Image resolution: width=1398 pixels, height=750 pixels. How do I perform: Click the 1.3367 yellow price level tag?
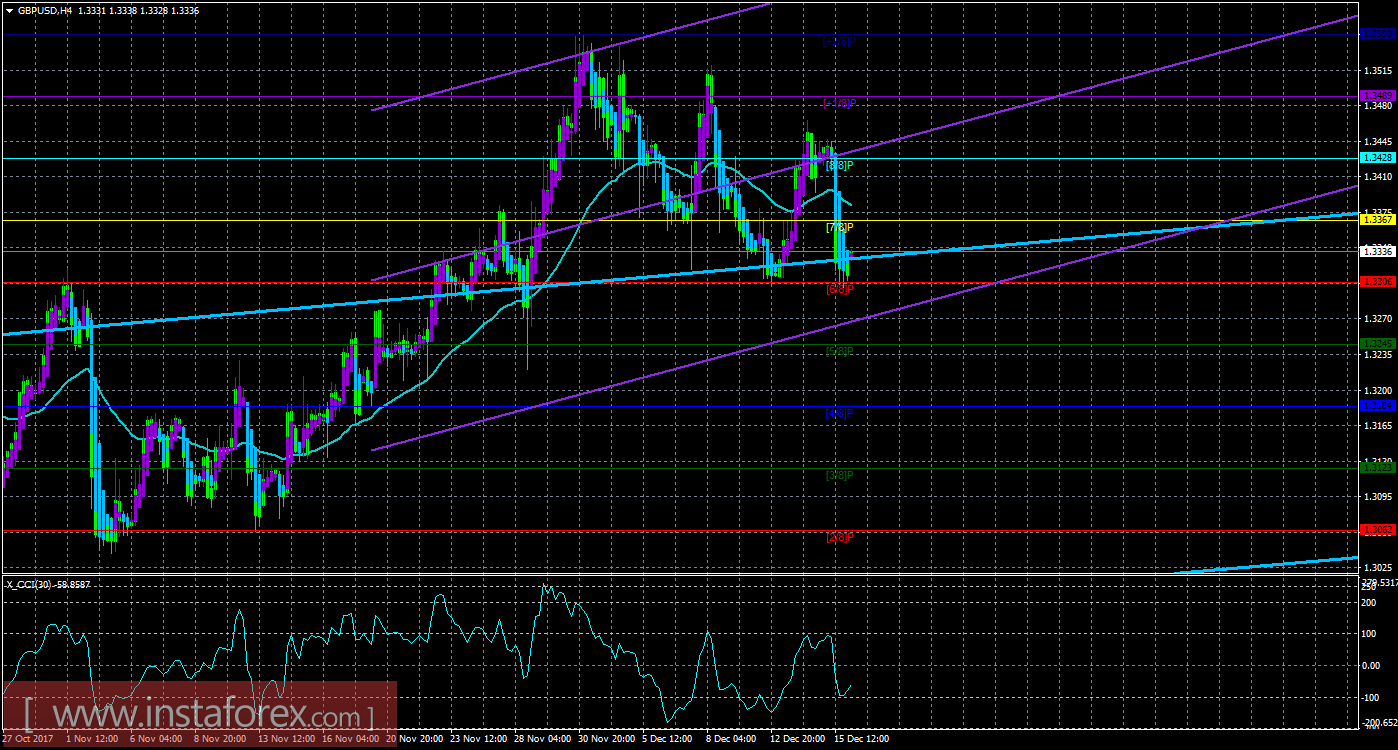pos(1377,220)
